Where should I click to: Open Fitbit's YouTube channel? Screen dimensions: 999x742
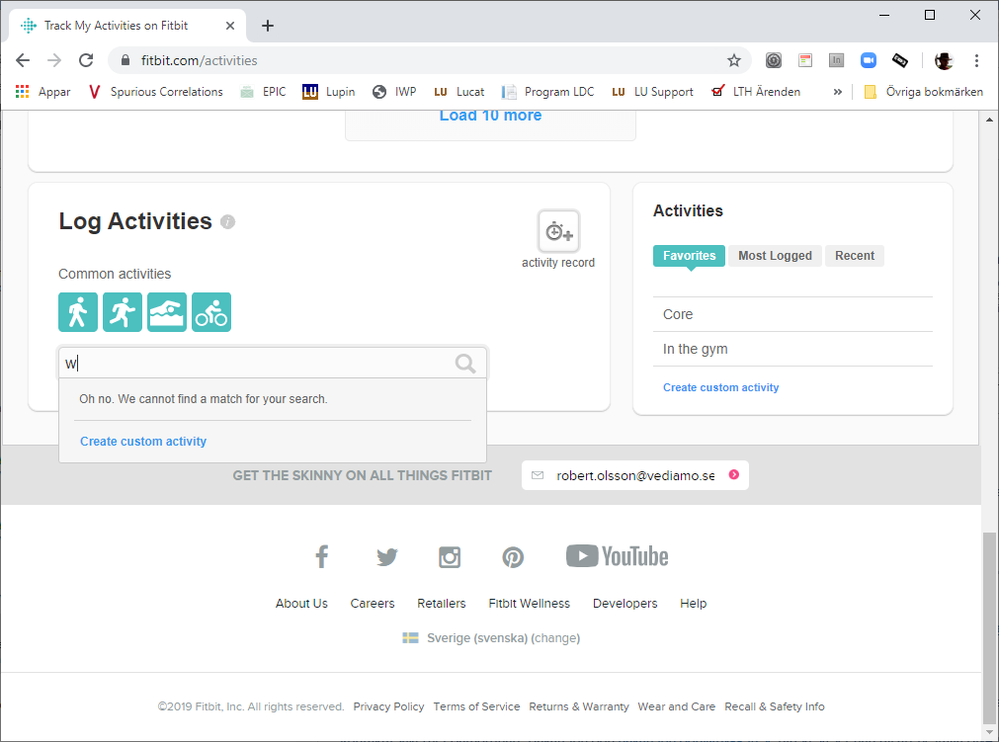point(617,556)
